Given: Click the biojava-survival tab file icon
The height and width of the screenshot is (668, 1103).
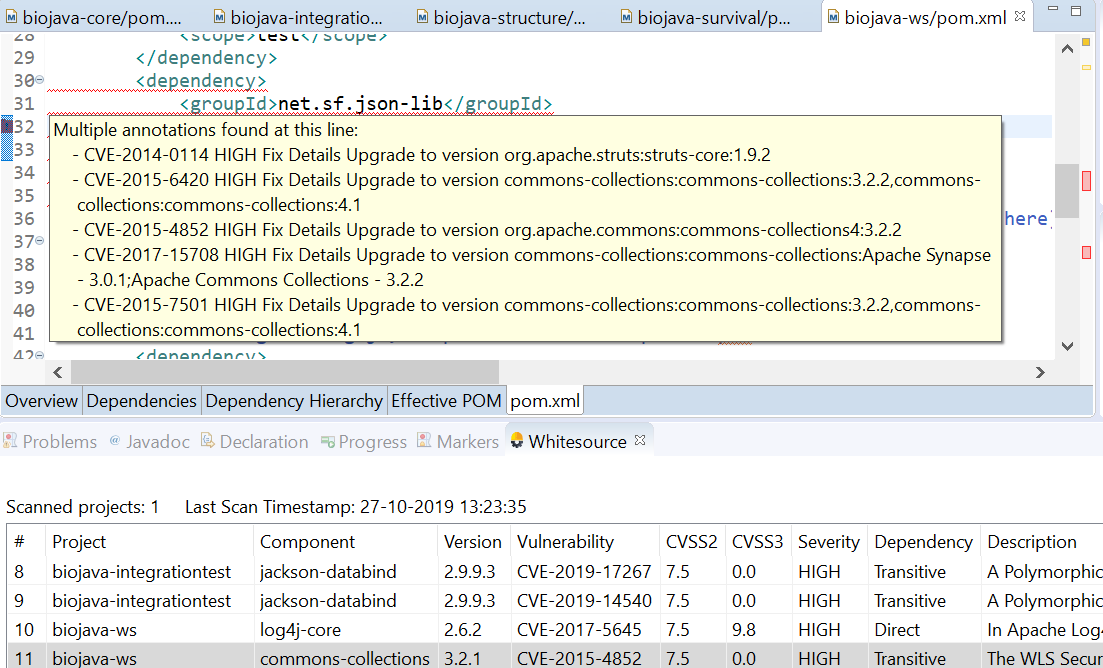Looking at the screenshot, I should [x=626, y=17].
